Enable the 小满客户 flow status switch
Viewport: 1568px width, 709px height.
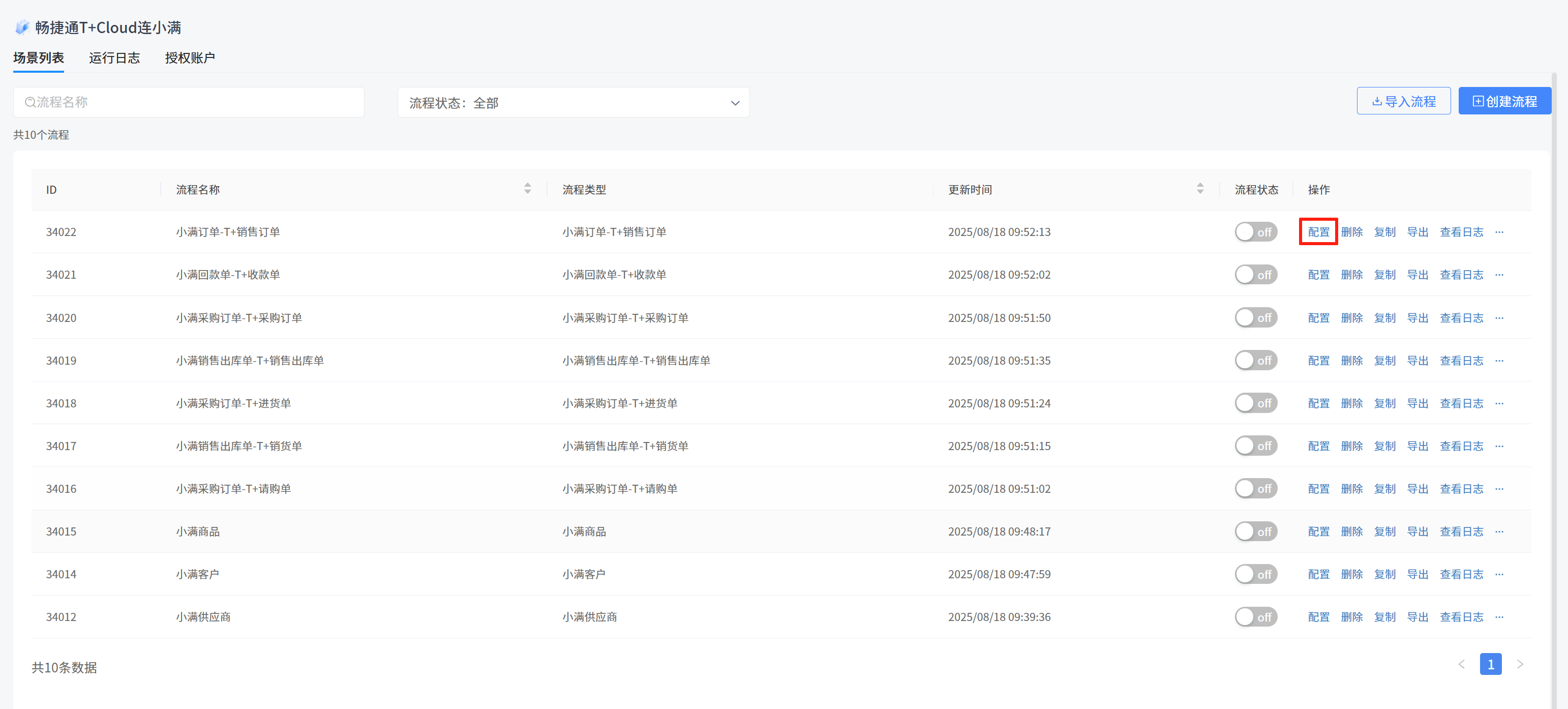click(x=1255, y=574)
